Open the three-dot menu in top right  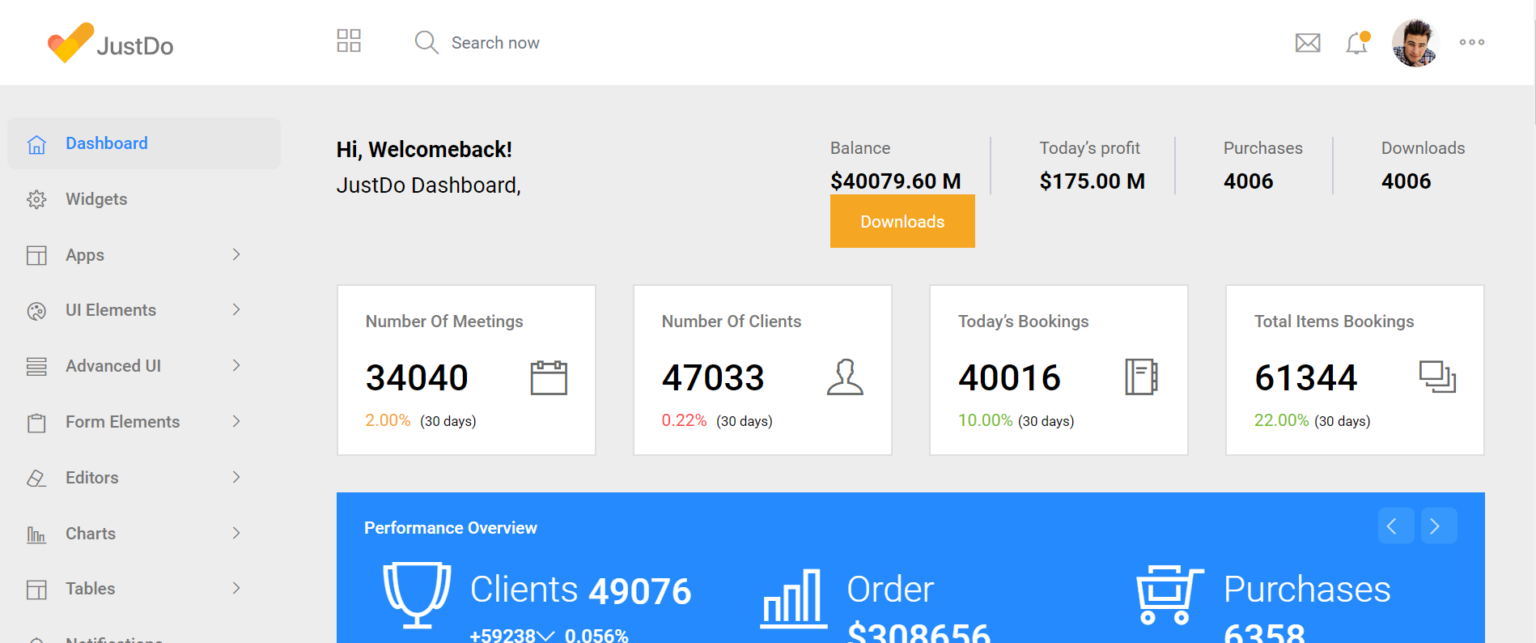click(x=1471, y=42)
